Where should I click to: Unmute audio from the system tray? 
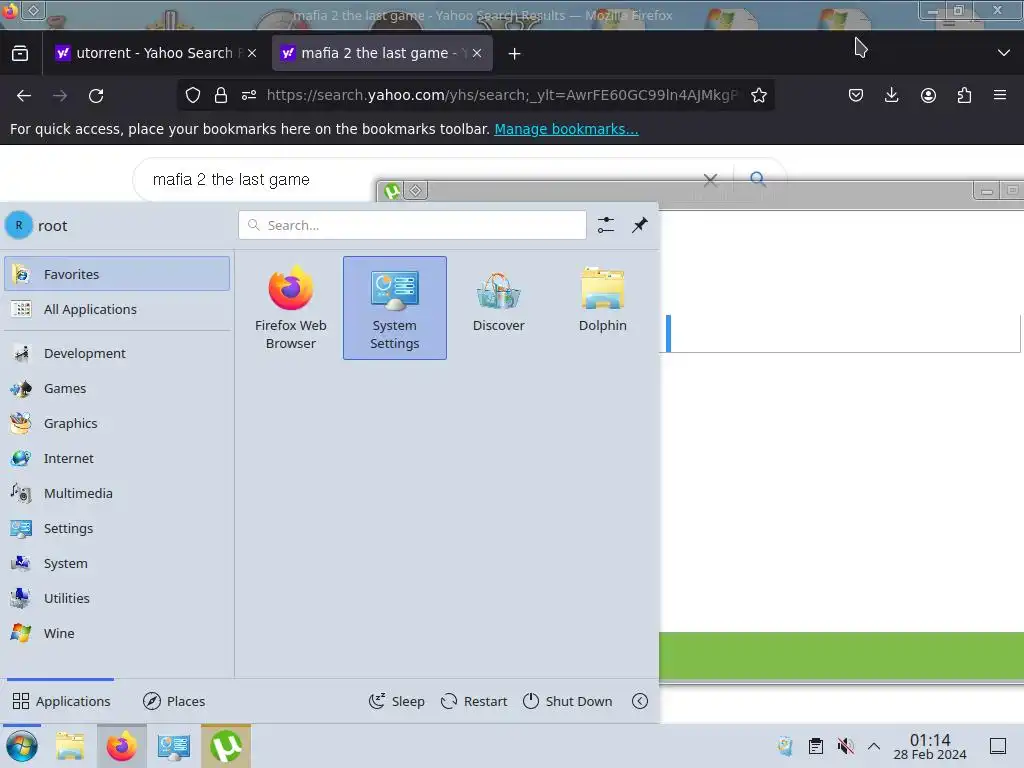tap(845, 746)
